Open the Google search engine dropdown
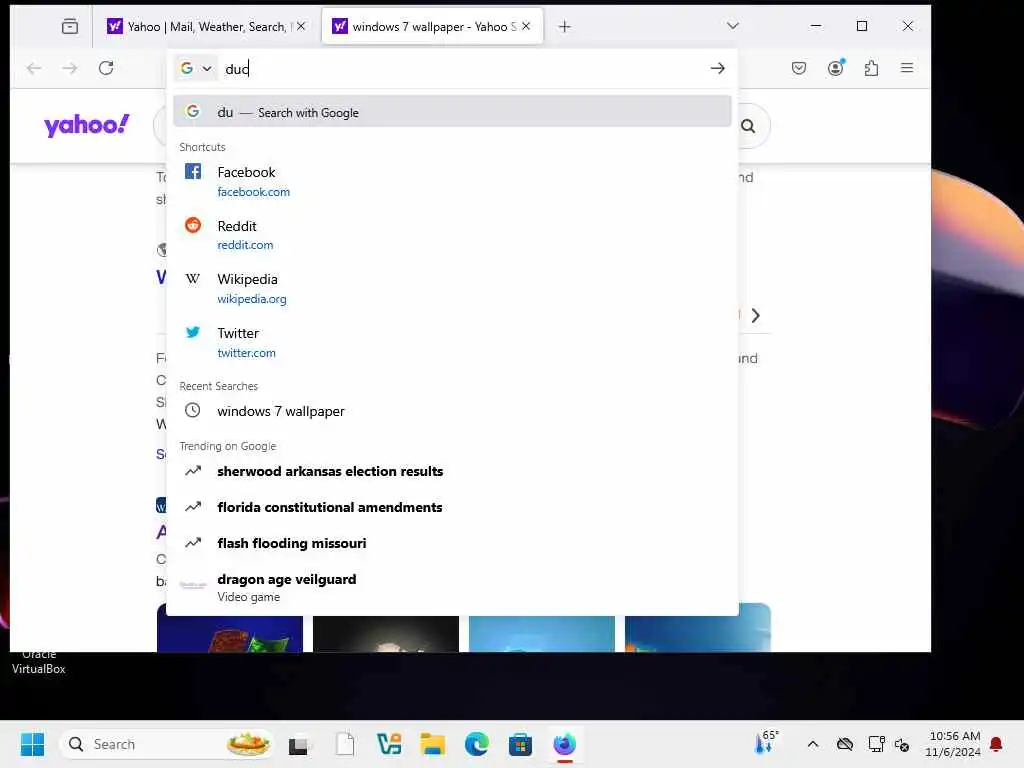Viewport: 1024px width, 768px height. tap(196, 68)
